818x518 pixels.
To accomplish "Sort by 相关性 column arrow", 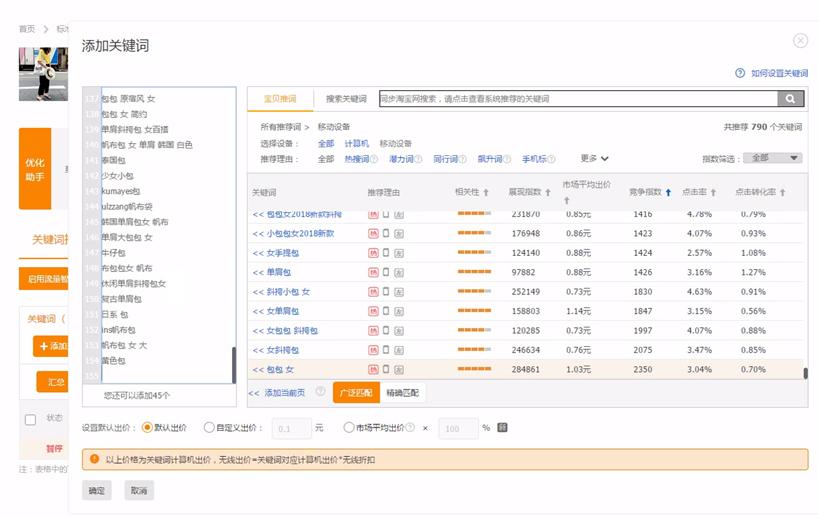I will click(x=486, y=192).
